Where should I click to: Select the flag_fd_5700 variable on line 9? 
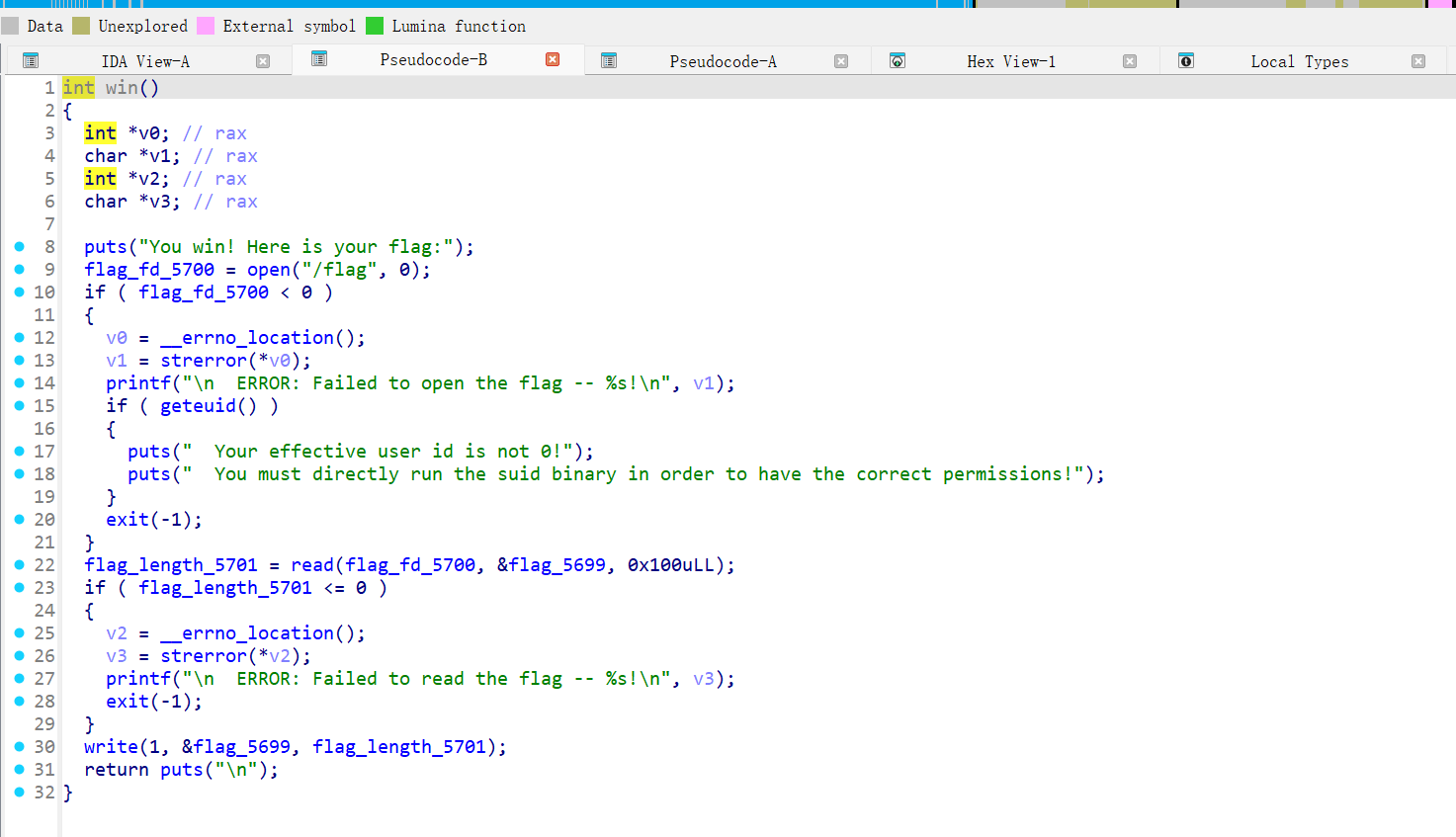[149, 270]
